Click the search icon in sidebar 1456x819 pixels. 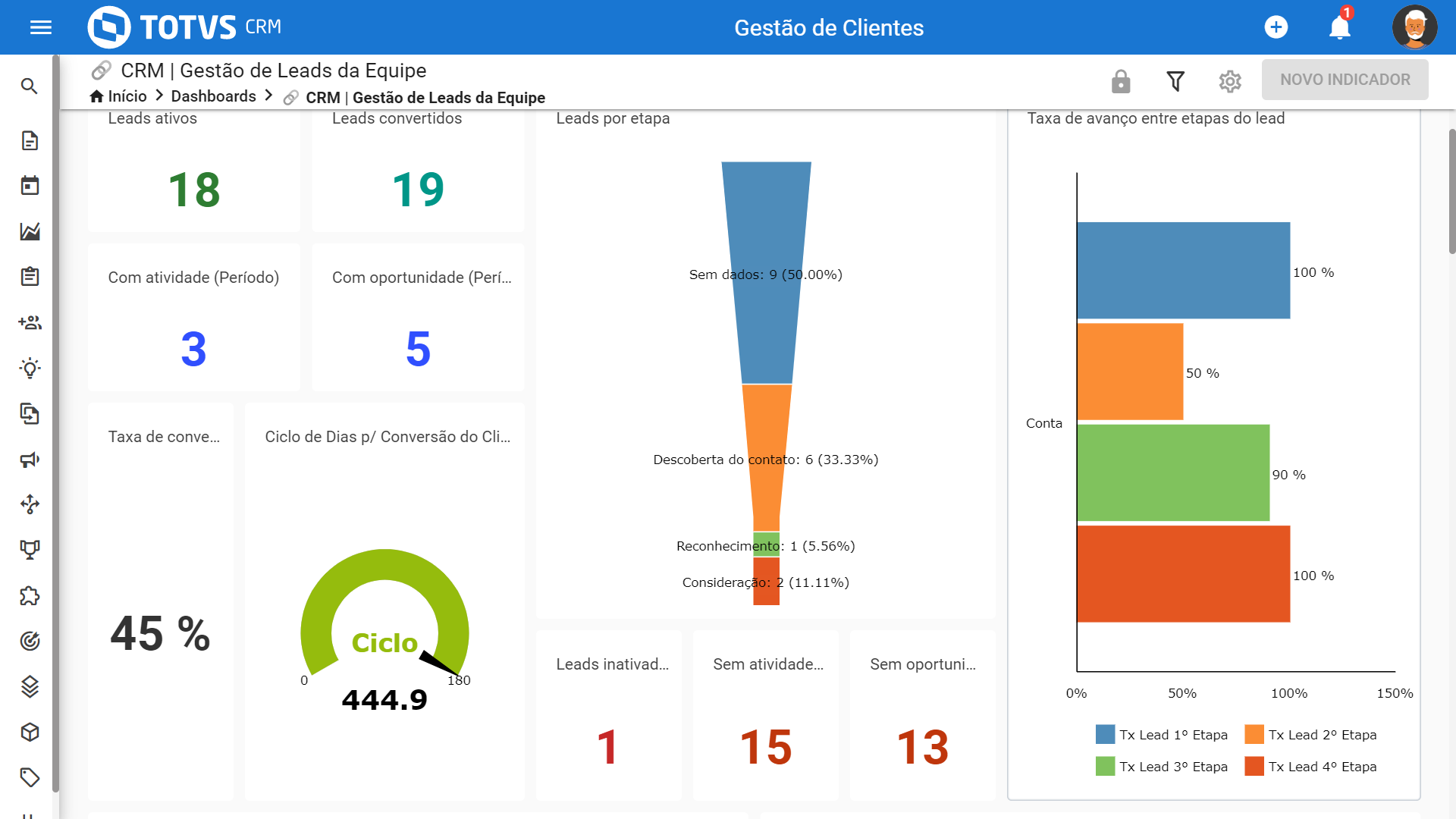click(29, 86)
